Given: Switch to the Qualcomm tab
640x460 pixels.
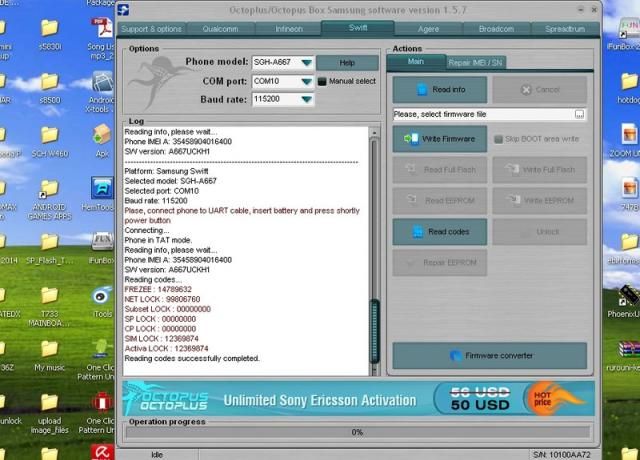Looking at the screenshot, I should [x=220, y=29].
